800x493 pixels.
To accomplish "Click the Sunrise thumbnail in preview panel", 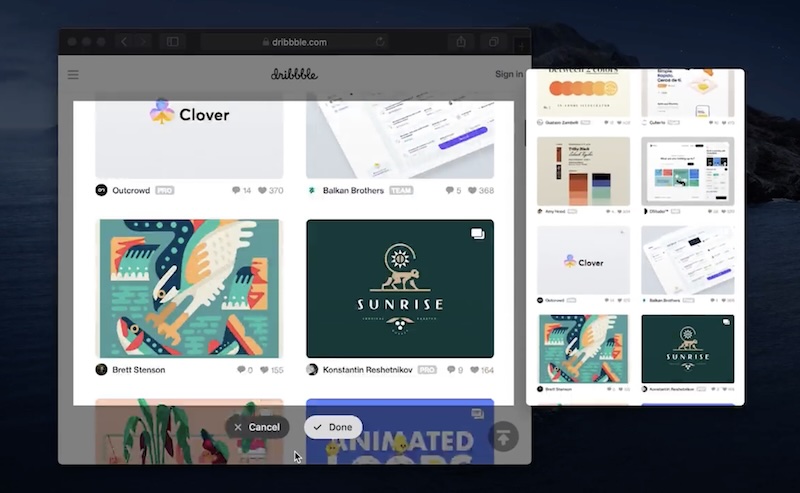I will tap(688, 349).
